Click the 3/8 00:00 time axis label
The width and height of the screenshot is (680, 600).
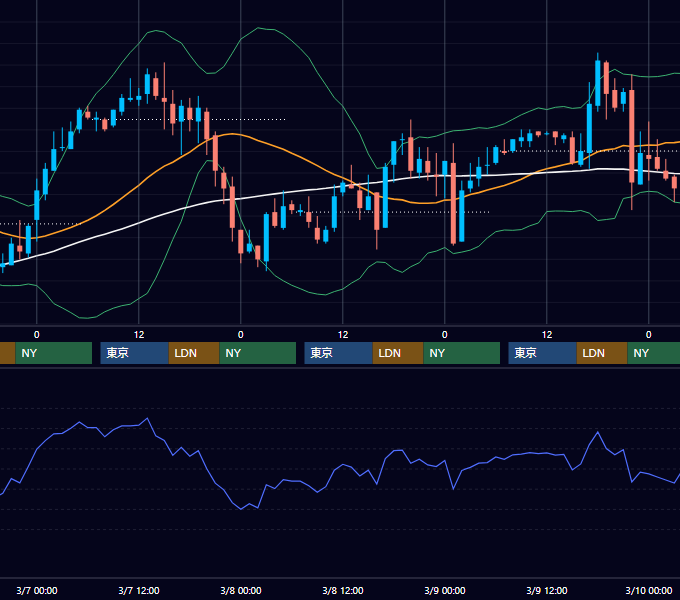(241, 590)
